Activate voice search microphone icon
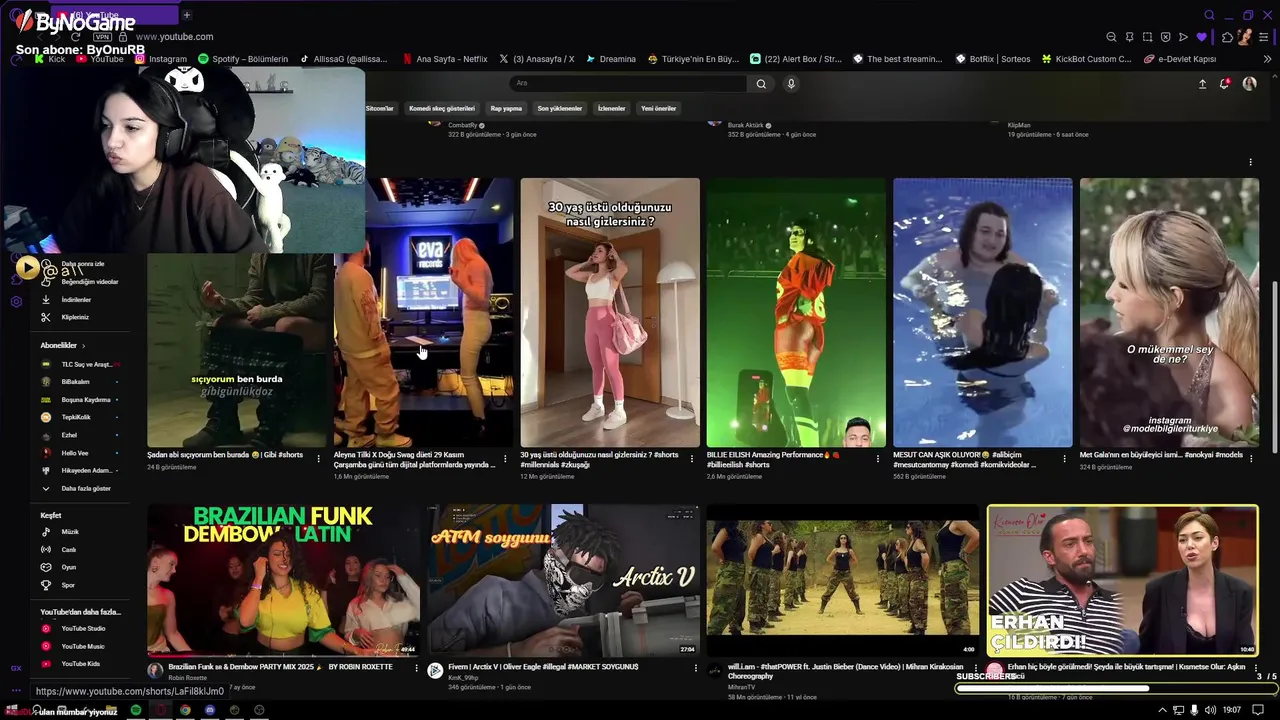The height and width of the screenshot is (720, 1280). 791,84
